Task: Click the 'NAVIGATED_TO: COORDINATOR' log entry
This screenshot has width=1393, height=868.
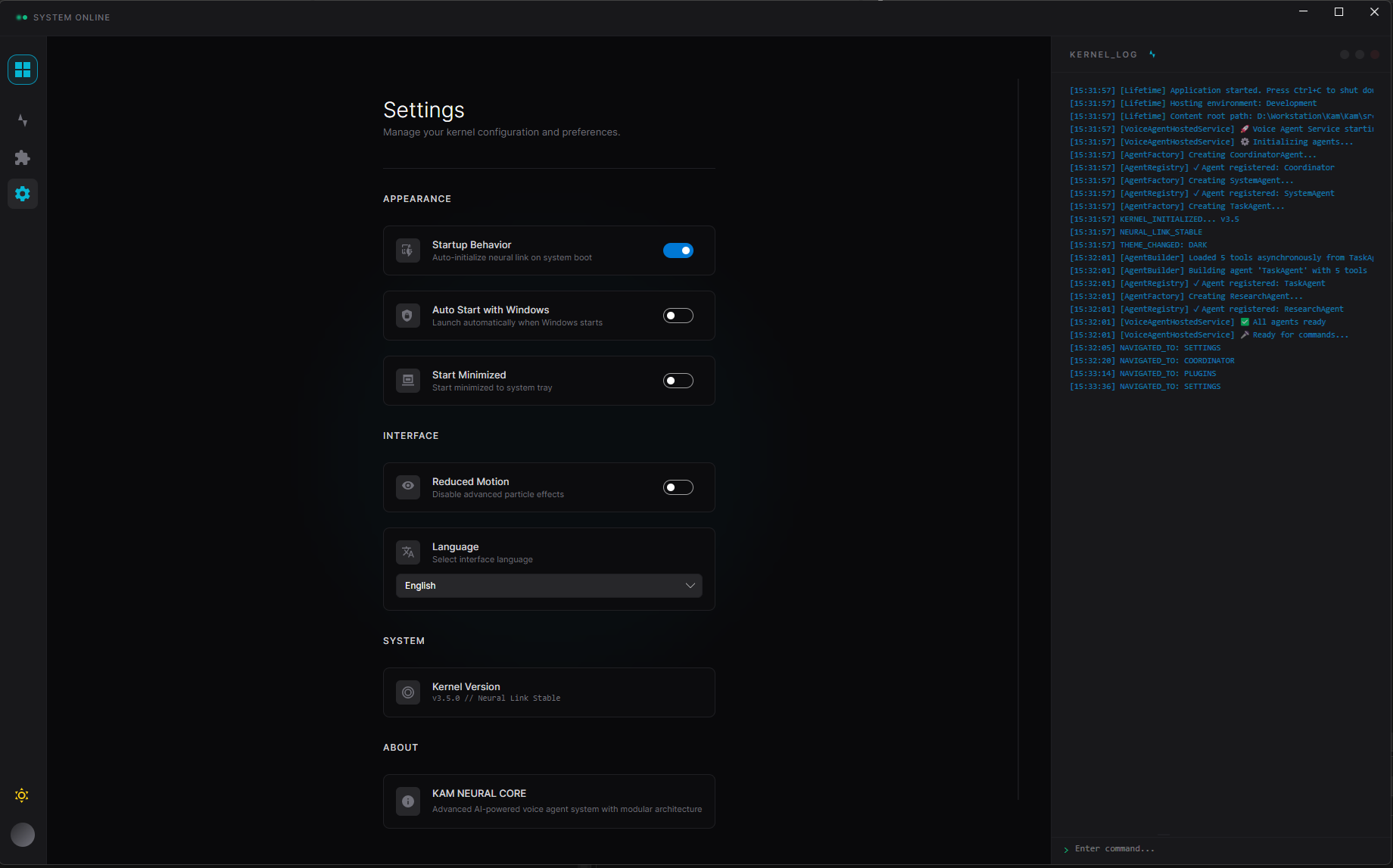Action: pos(1152,361)
